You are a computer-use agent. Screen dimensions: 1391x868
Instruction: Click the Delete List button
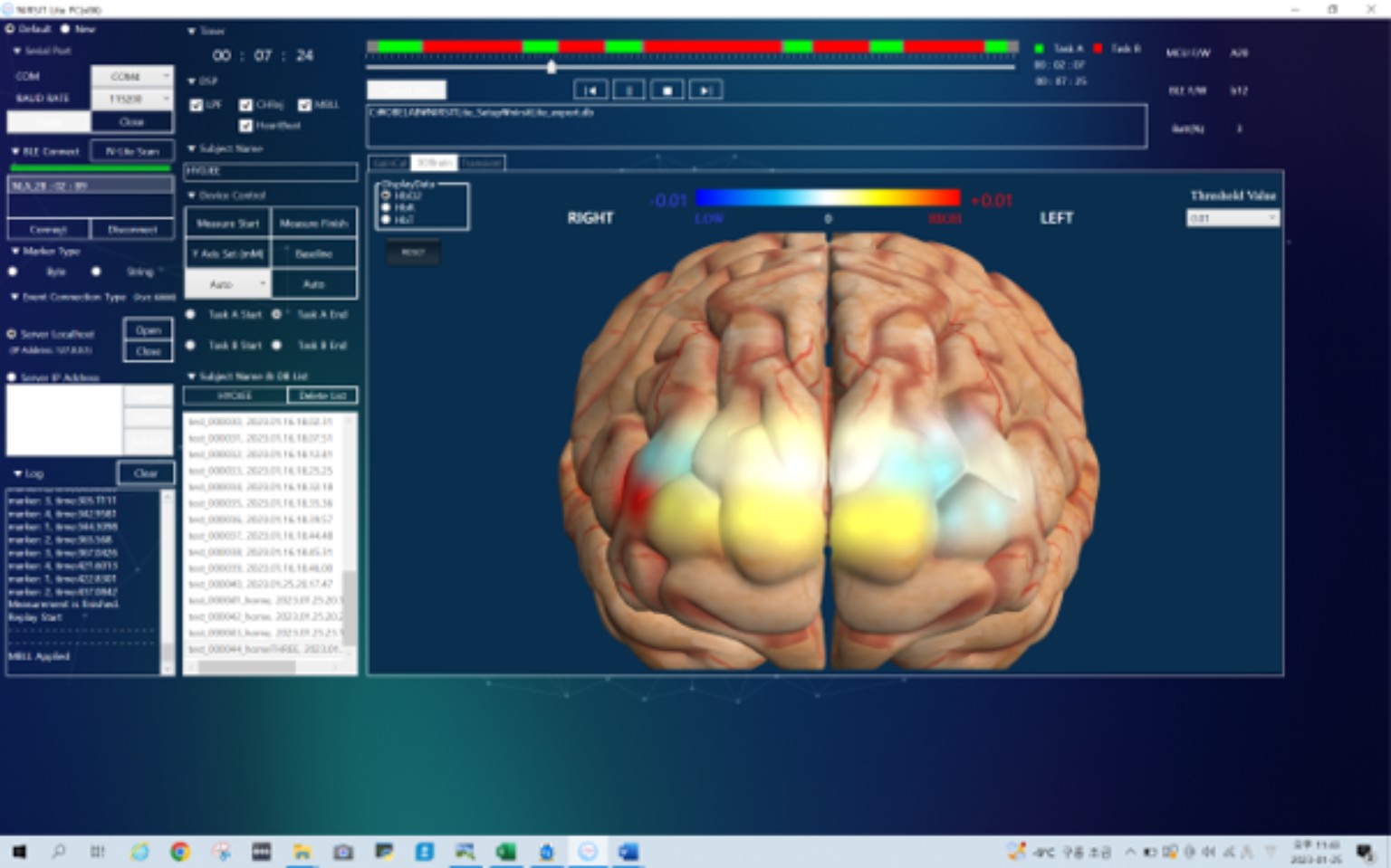[322, 396]
